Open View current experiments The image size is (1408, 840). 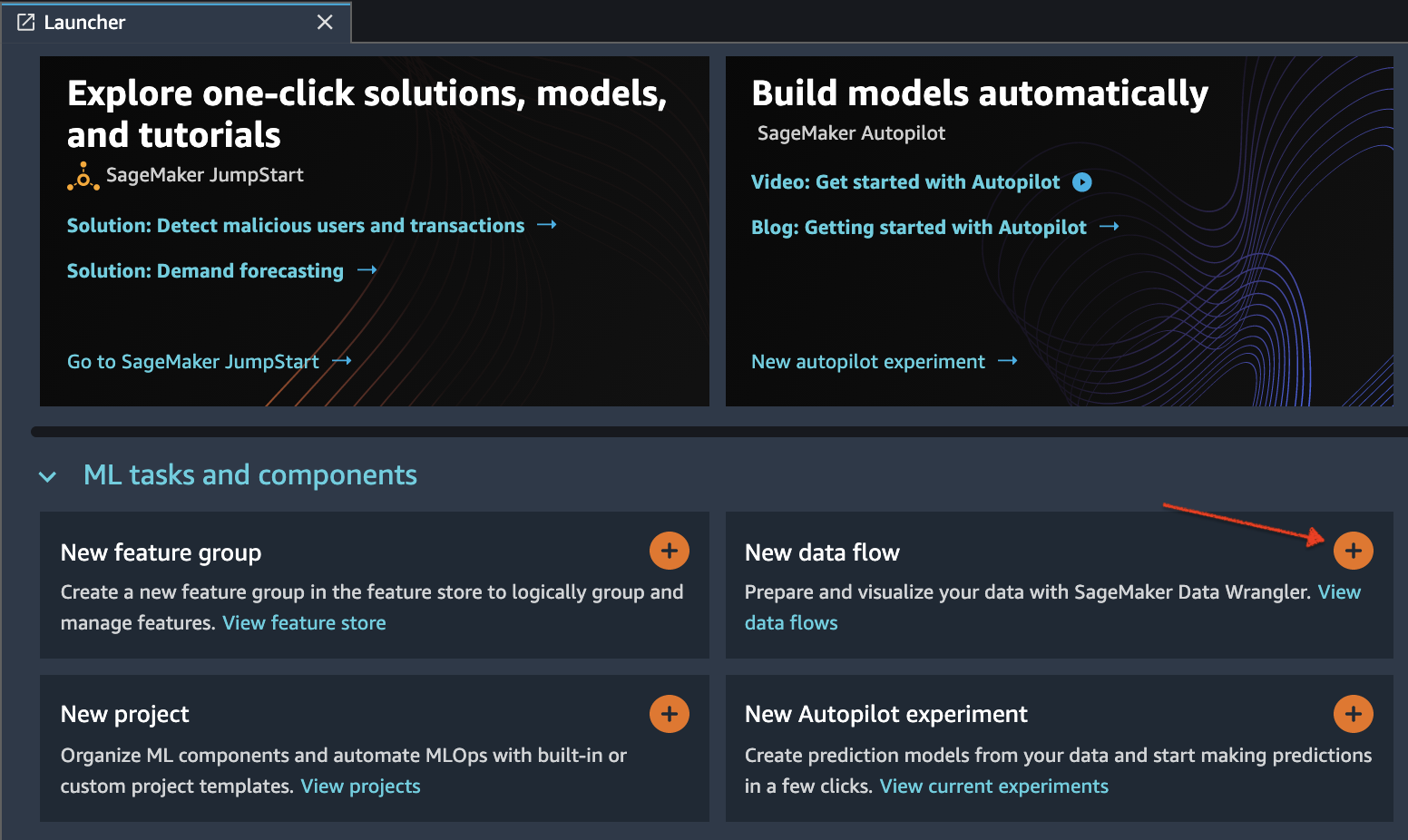coord(993,786)
